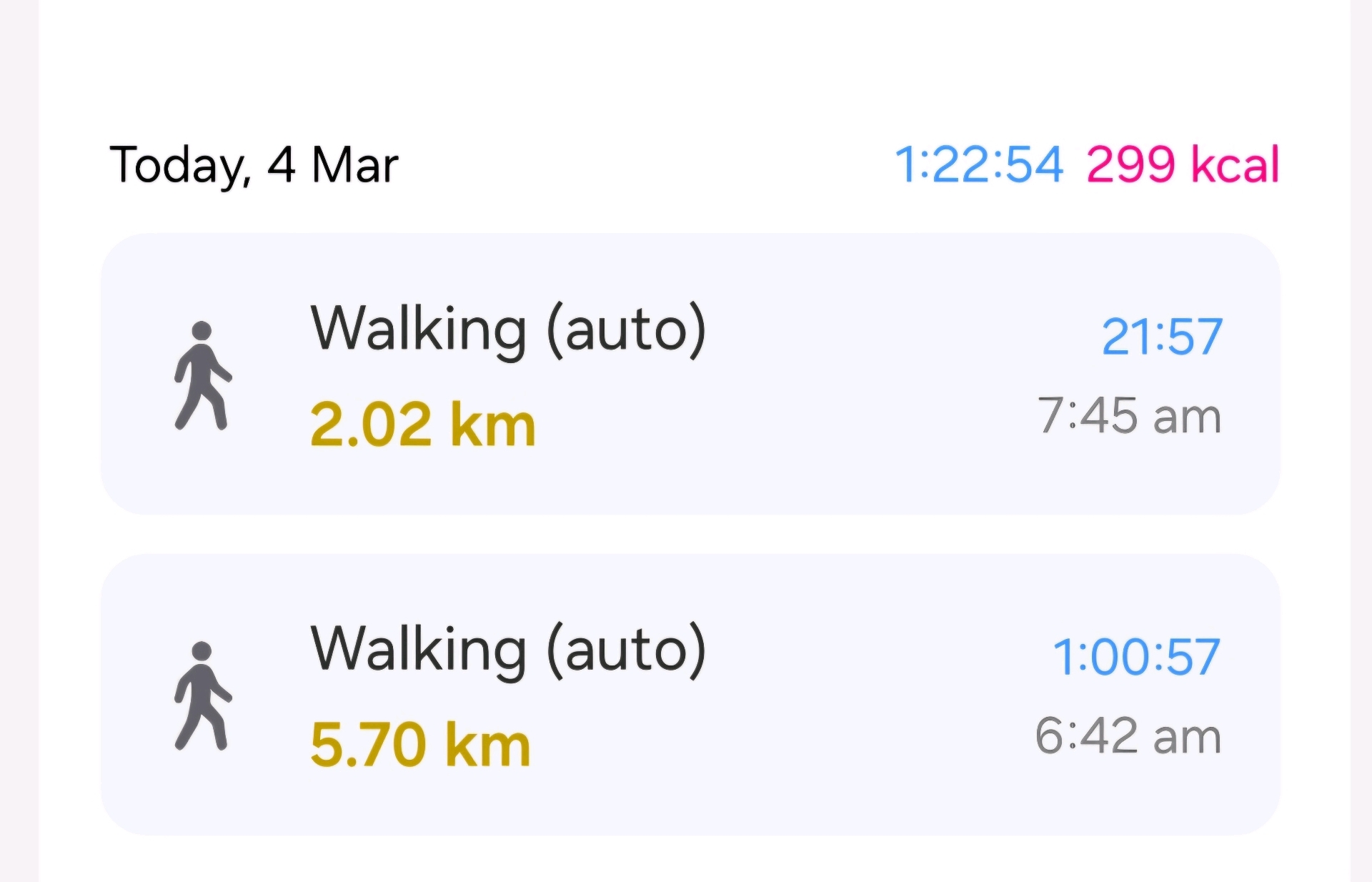Click the Today, 4 Mar date header
The width and height of the screenshot is (1372, 882).
(x=254, y=165)
